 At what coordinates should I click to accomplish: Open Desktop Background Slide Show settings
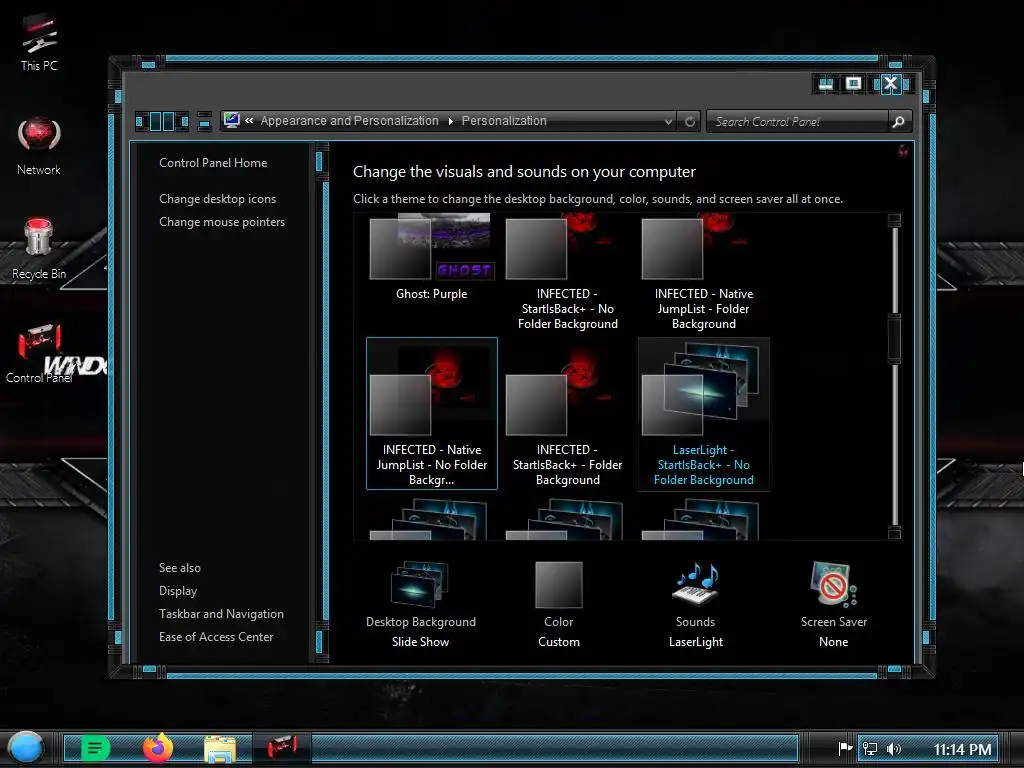(421, 604)
